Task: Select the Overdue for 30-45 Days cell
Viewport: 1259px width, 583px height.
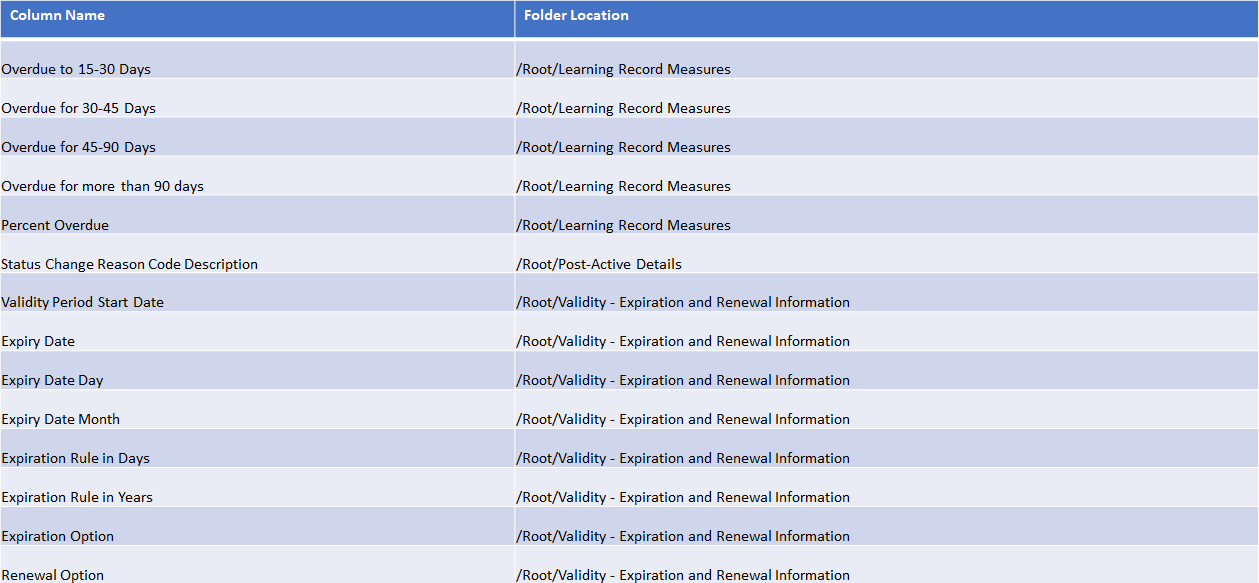Action: coord(79,108)
